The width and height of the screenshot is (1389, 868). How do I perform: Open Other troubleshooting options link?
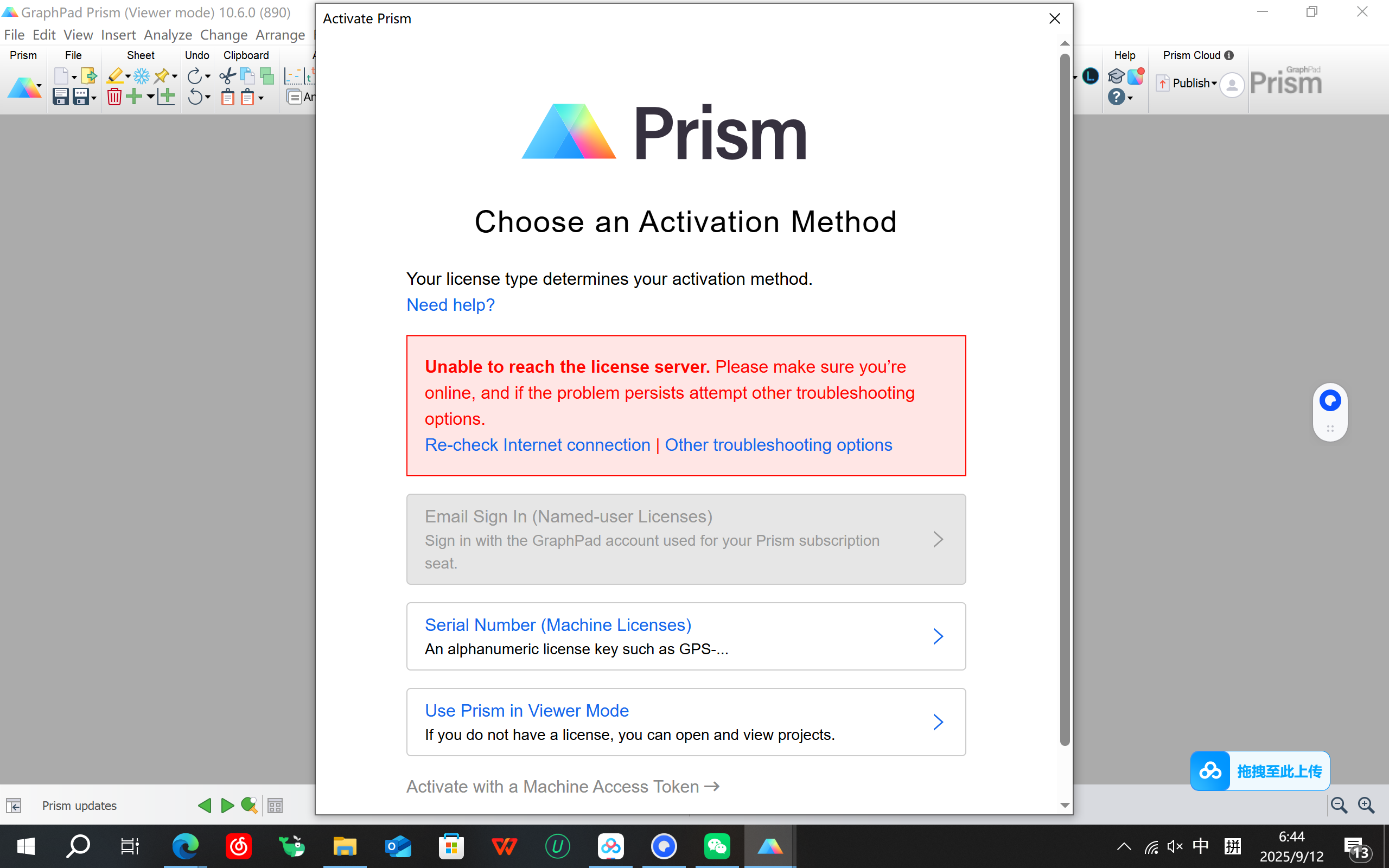(778, 445)
